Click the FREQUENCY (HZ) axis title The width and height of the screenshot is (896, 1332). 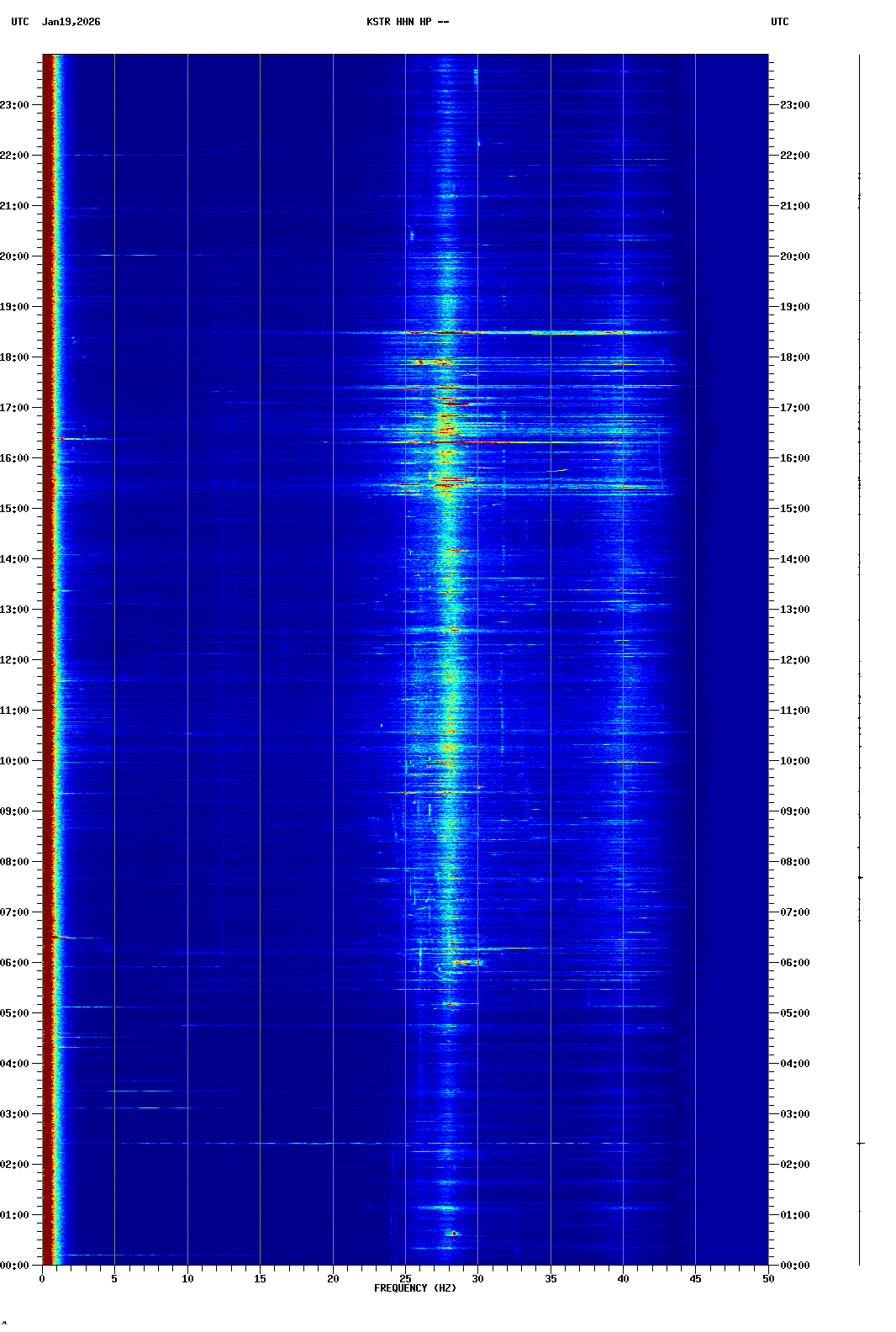point(414,1288)
